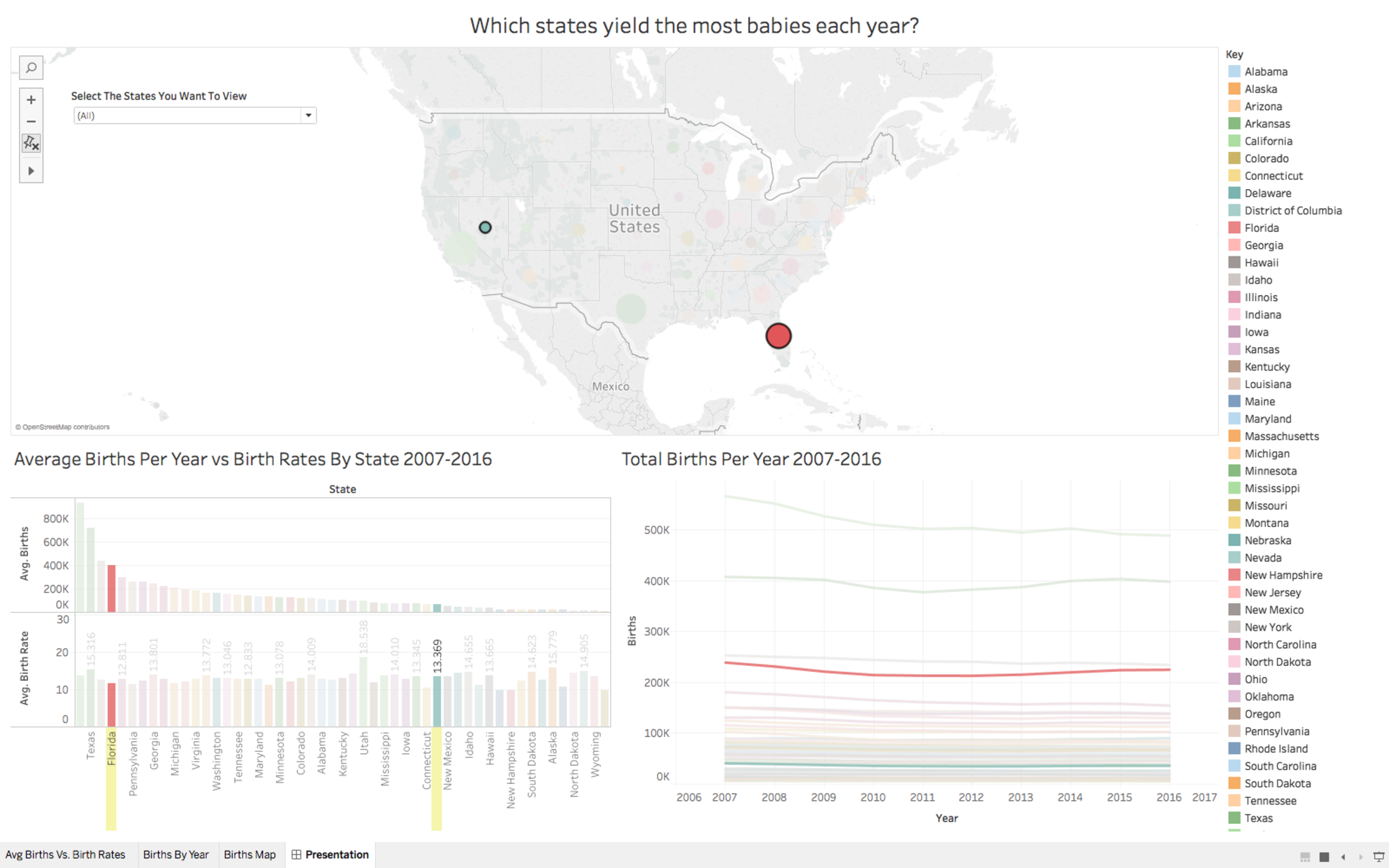Viewport: 1389px width, 868px height.
Task: Show filmstrip view icon in status bar
Action: coord(1305,857)
